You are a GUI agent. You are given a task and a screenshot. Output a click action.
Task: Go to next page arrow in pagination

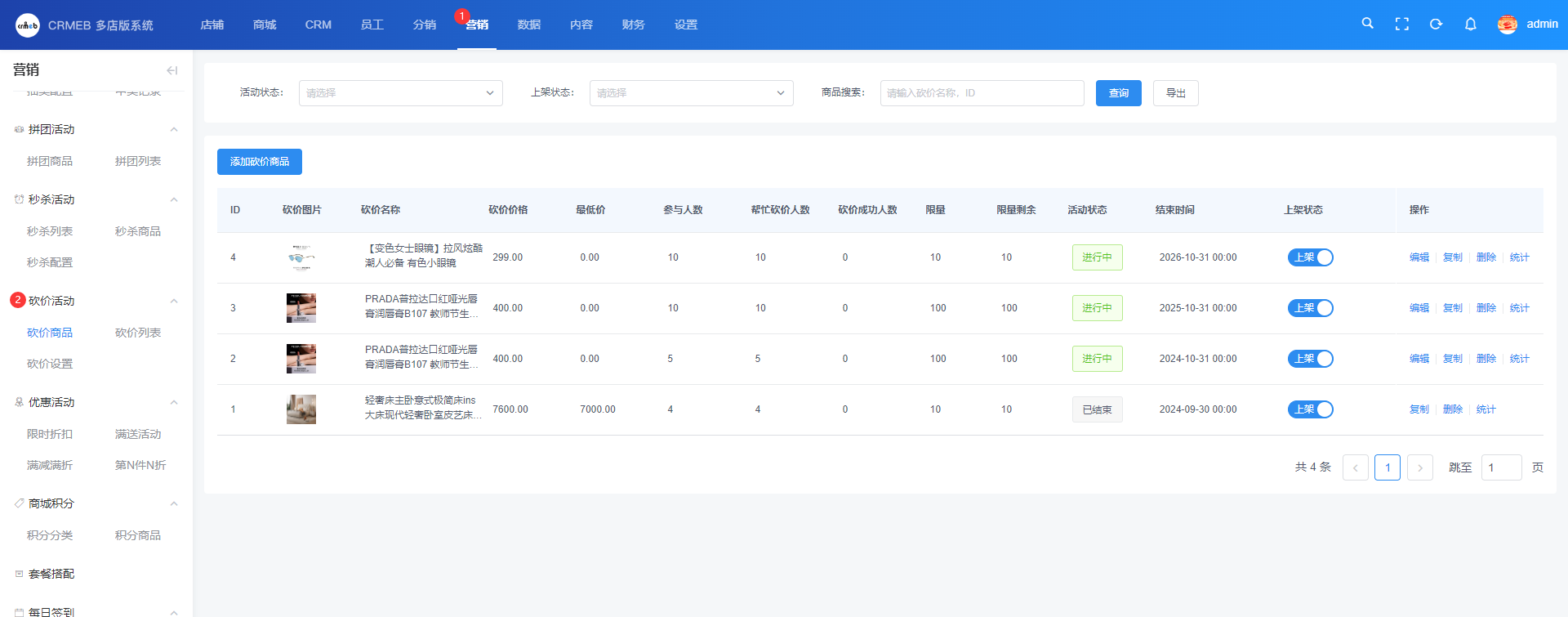[x=1420, y=467]
